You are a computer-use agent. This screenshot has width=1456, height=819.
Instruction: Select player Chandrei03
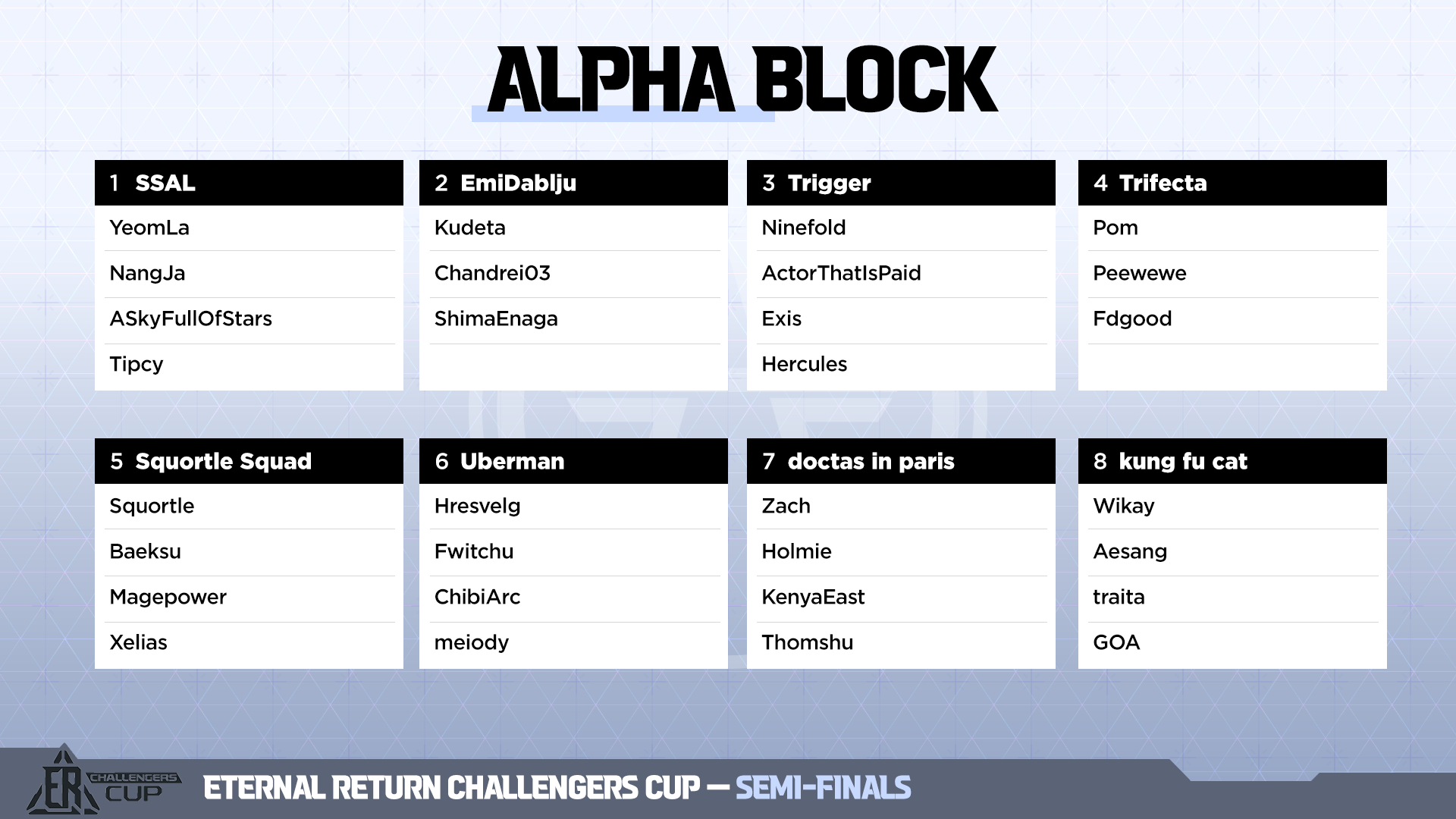click(x=492, y=273)
